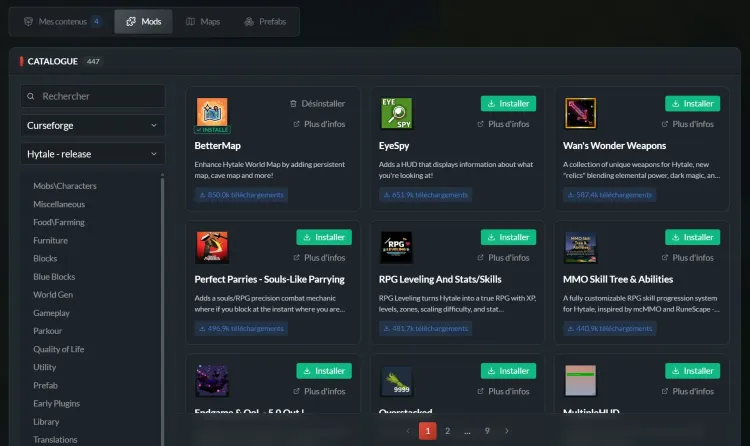The width and height of the screenshot is (750, 446).
Task: Click the MMO Skill Tree mod icon
Action: point(580,247)
